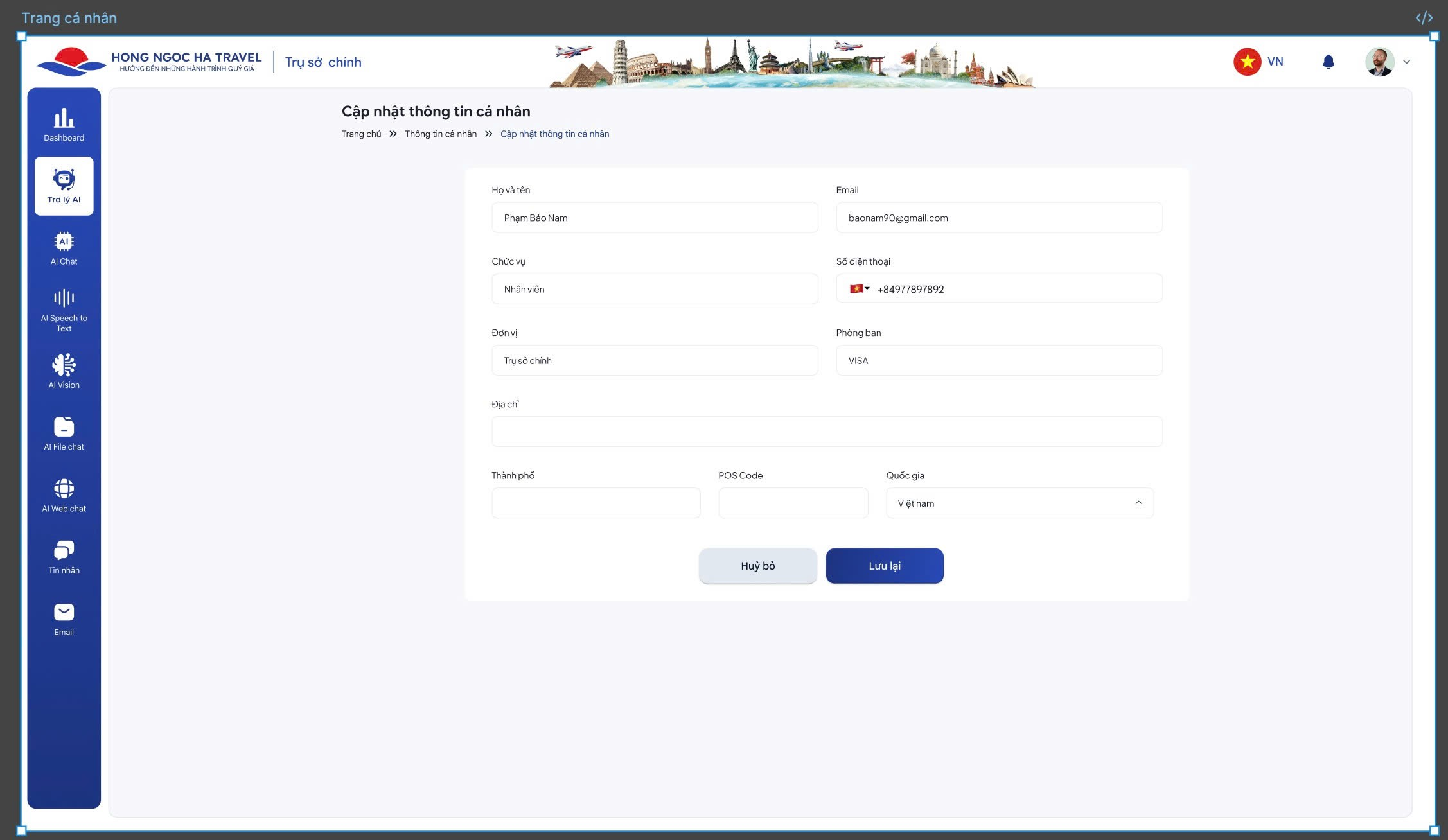
Task: Select the Trợ lý AI robot icon
Action: click(x=64, y=180)
